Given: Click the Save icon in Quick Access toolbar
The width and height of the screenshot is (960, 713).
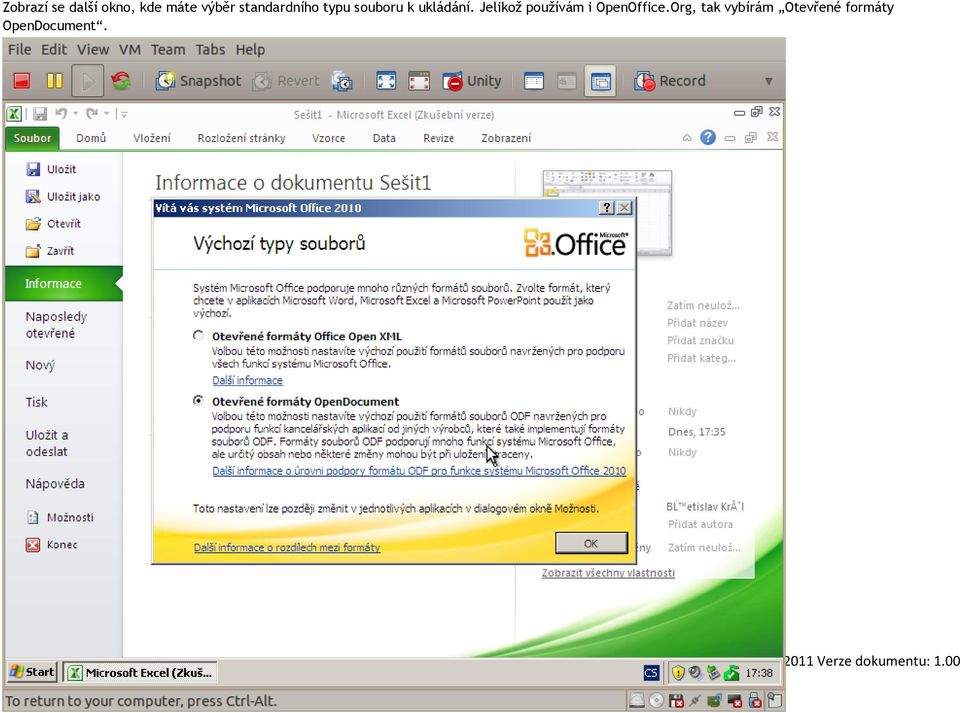Looking at the screenshot, I should (40, 114).
